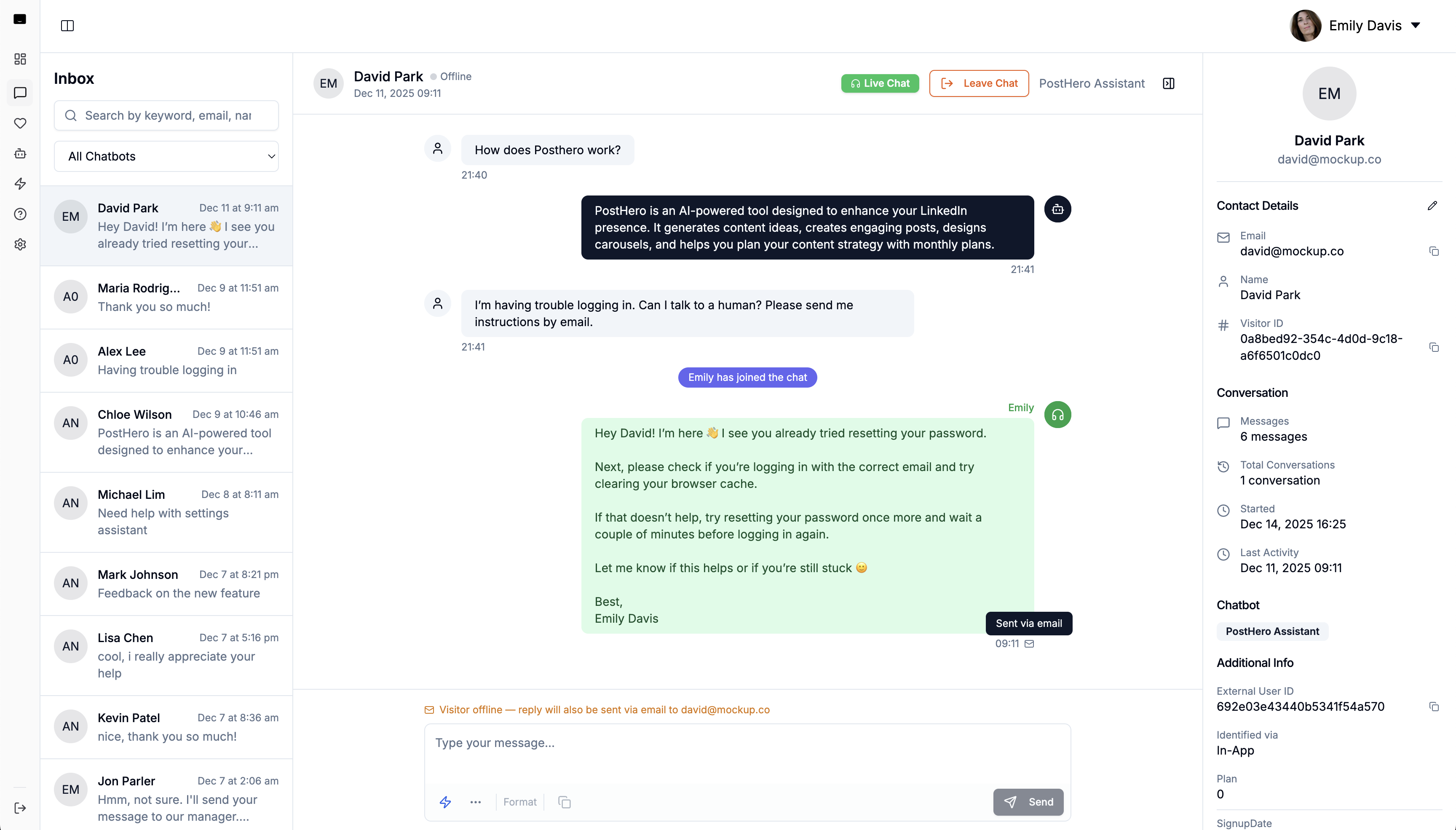This screenshot has width=1456, height=830.
Task: Select the Michael Lim conversation
Action: tap(166, 511)
